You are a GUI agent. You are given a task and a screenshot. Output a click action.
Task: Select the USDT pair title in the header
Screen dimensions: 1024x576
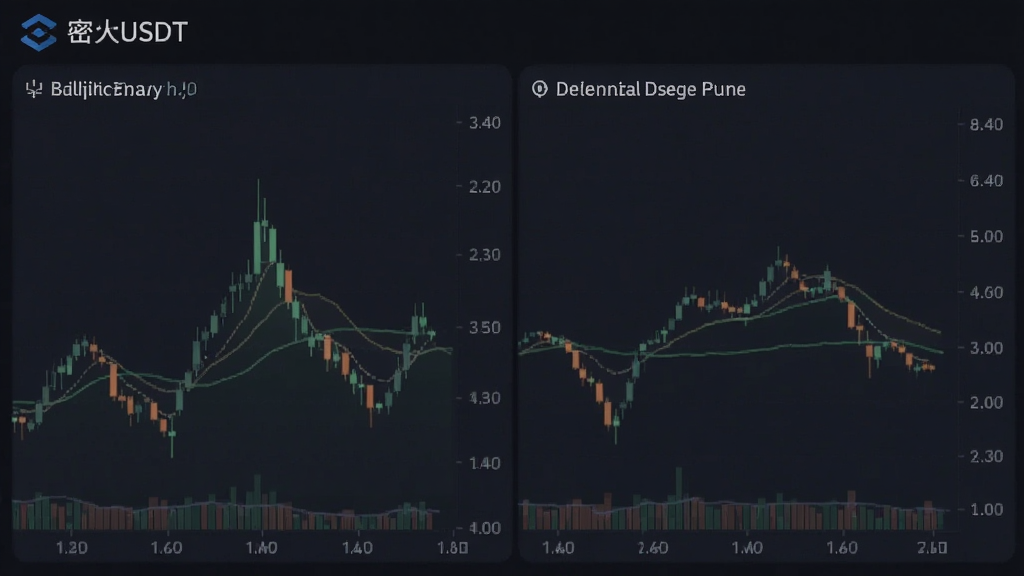click(128, 32)
